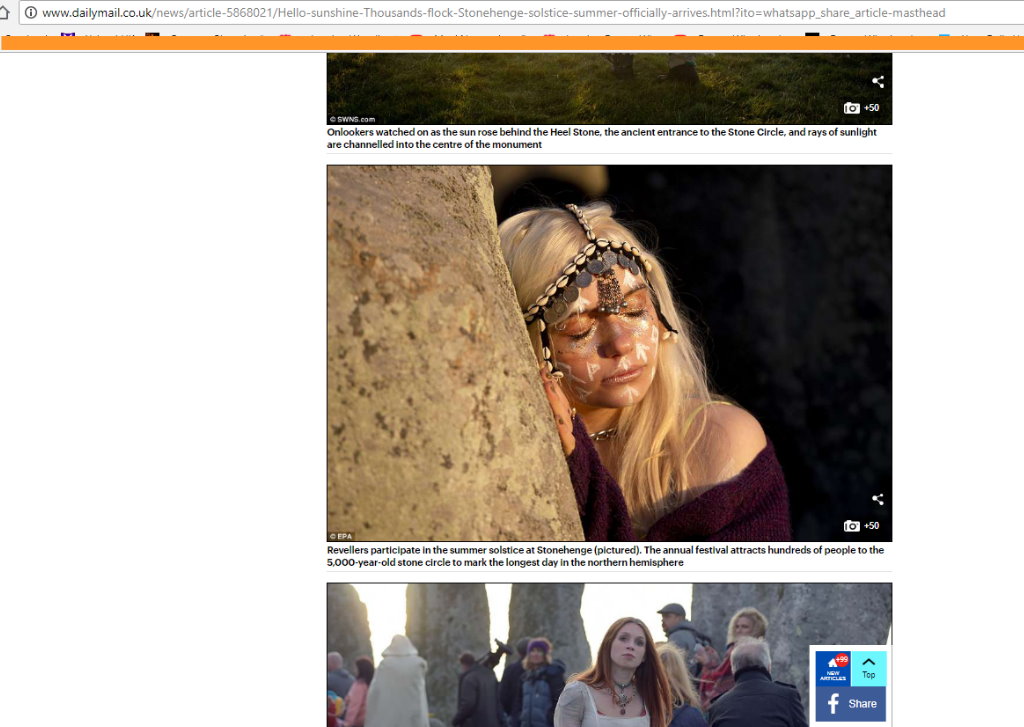Screen dimensions: 1024x727
Task: Click the share icon on the Heel Stone photo
Action: (x=877, y=82)
